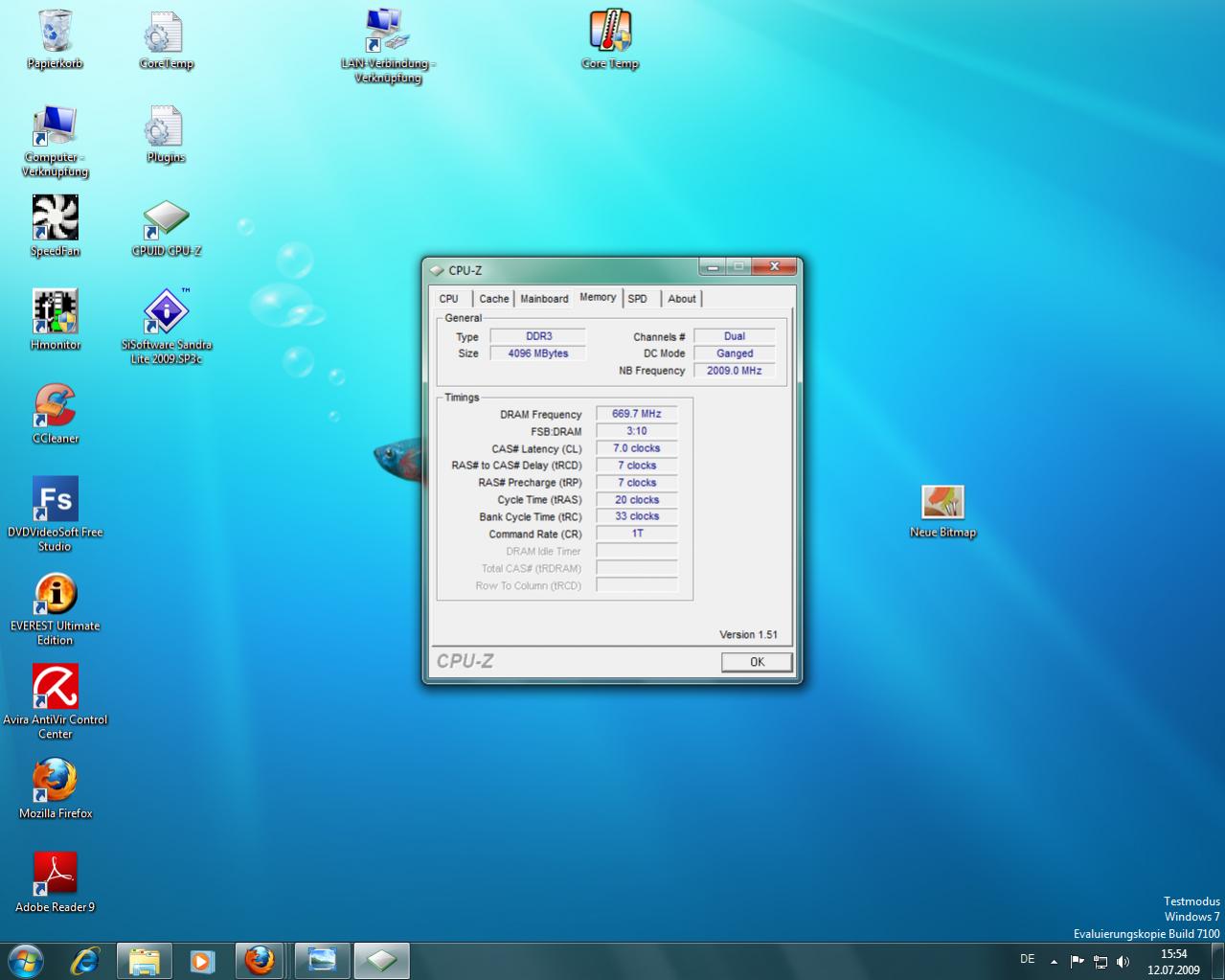This screenshot has height=980, width=1225.
Task: Open the taskbar clock showing 15:54
Action: (x=1173, y=962)
